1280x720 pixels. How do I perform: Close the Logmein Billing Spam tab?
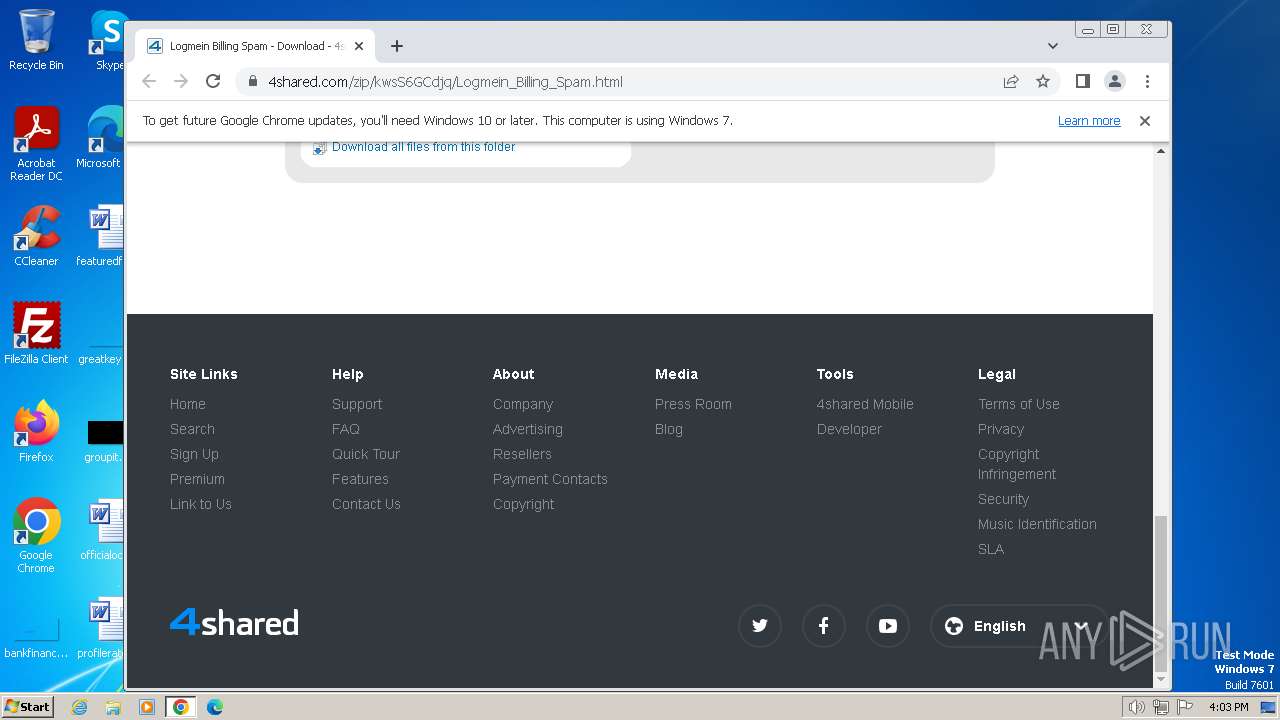point(359,46)
